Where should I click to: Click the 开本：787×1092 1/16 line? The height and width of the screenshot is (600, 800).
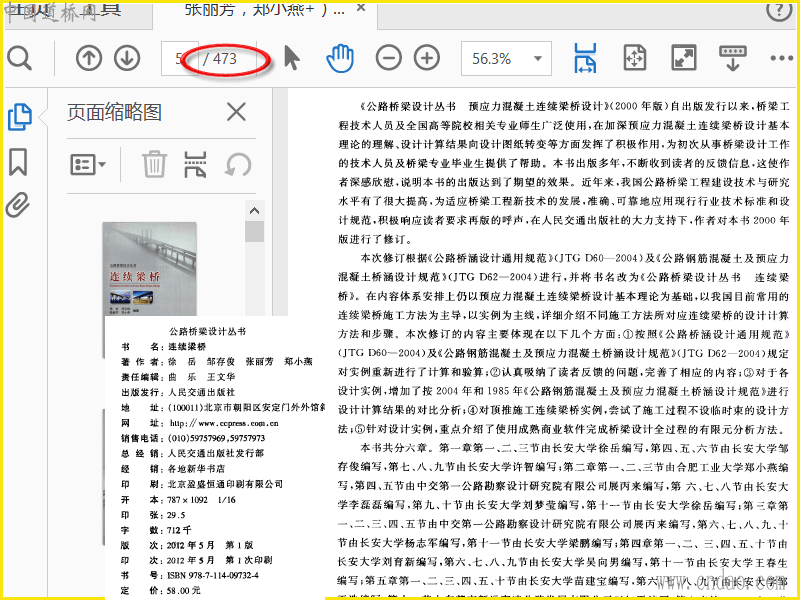[x=178, y=499]
